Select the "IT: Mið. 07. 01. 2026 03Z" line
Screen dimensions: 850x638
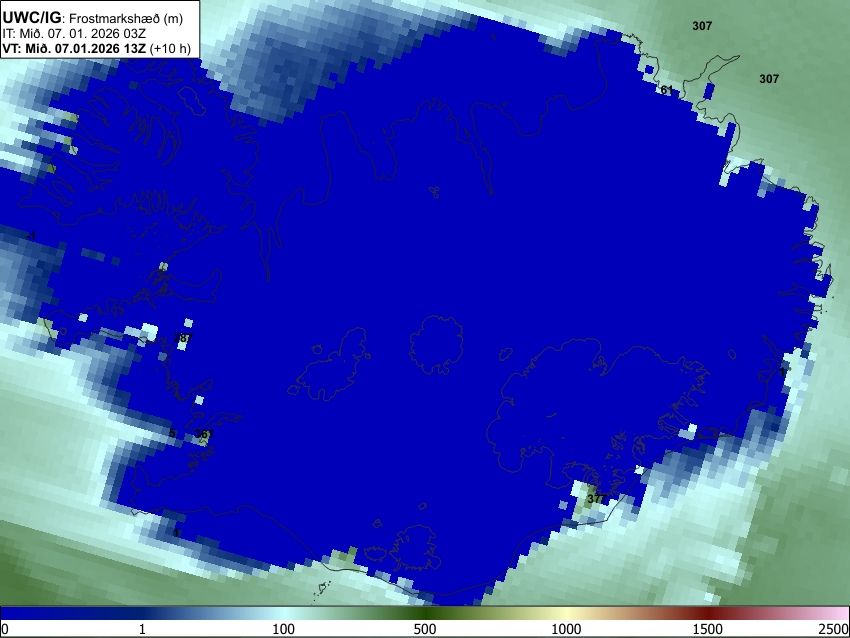pyautogui.click(x=74, y=34)
